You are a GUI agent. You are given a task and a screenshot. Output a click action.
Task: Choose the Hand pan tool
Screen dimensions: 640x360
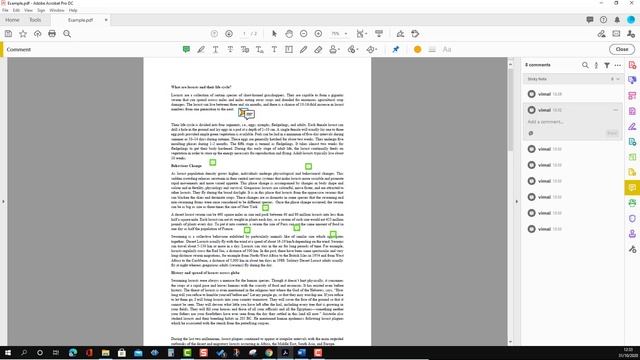(x=289, y=34)
